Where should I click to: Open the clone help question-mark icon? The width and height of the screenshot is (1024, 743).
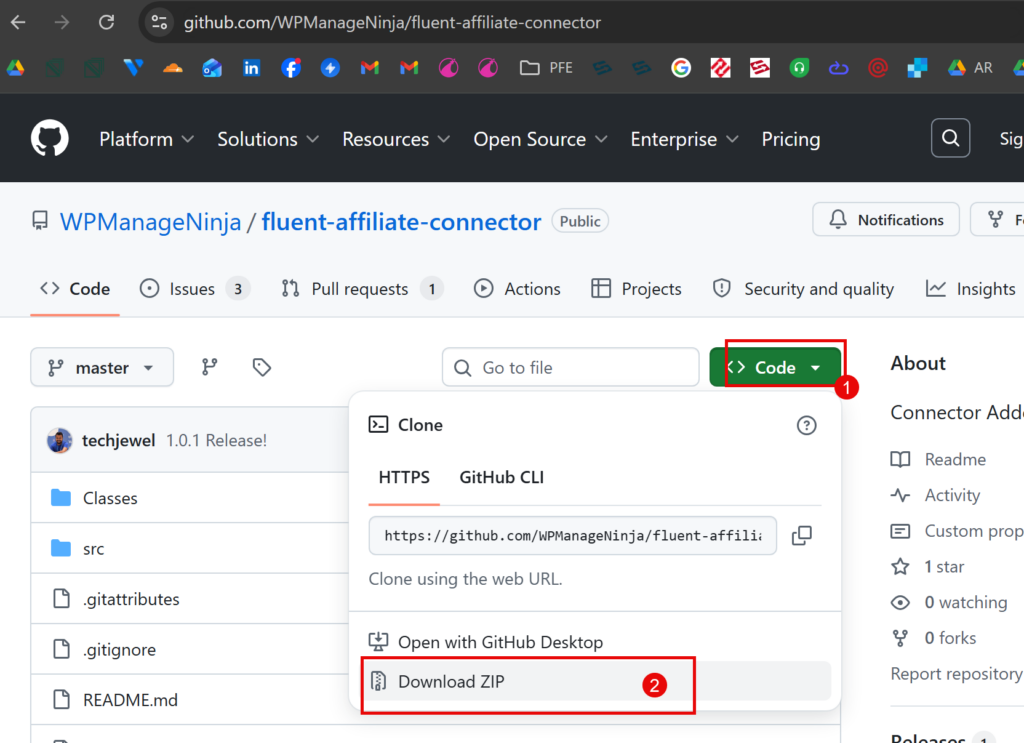(x=806, y=425)
